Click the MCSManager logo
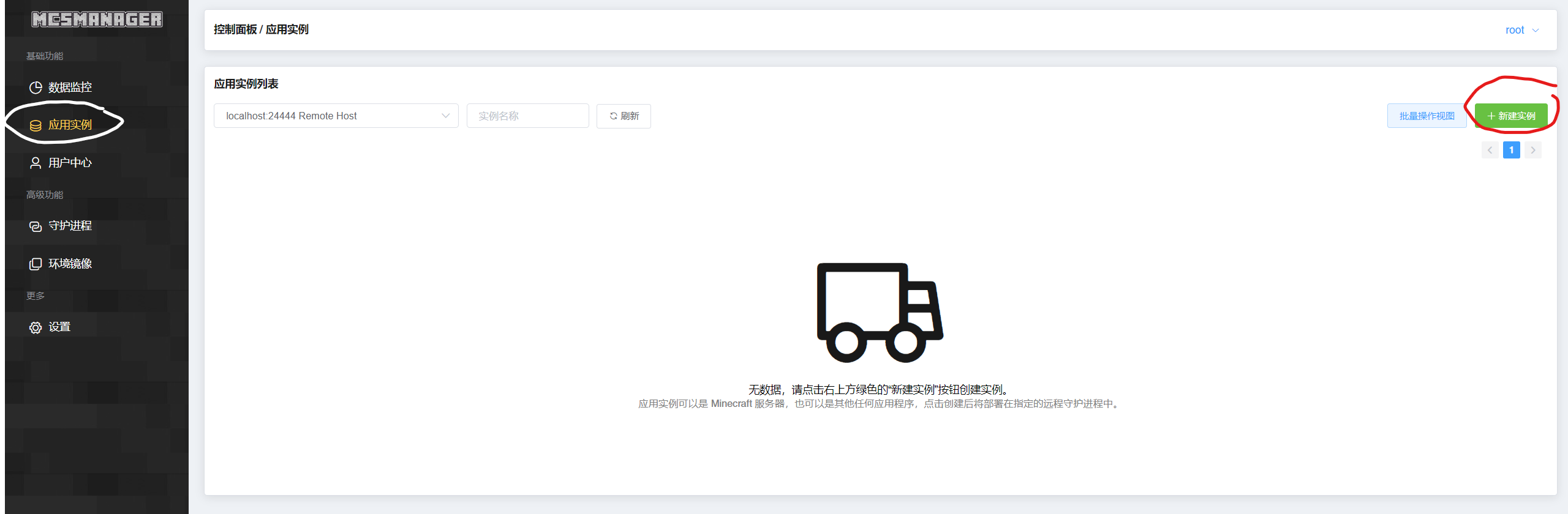Image resolution: width=1568 pixels, height=514 pixels. (x=97, y=20)
